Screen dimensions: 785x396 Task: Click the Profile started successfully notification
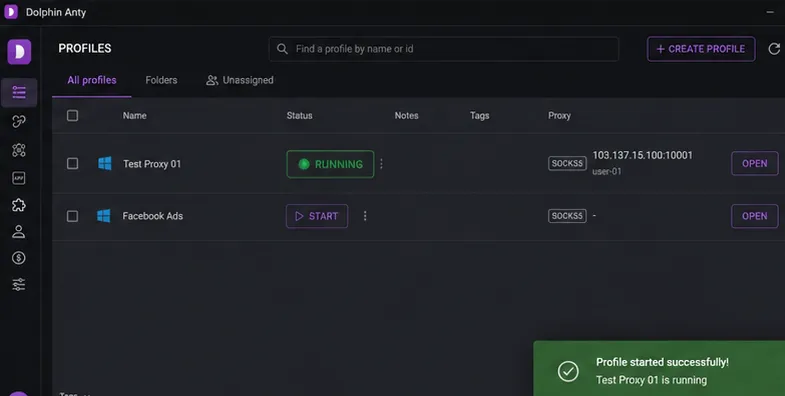pos(659,369)
